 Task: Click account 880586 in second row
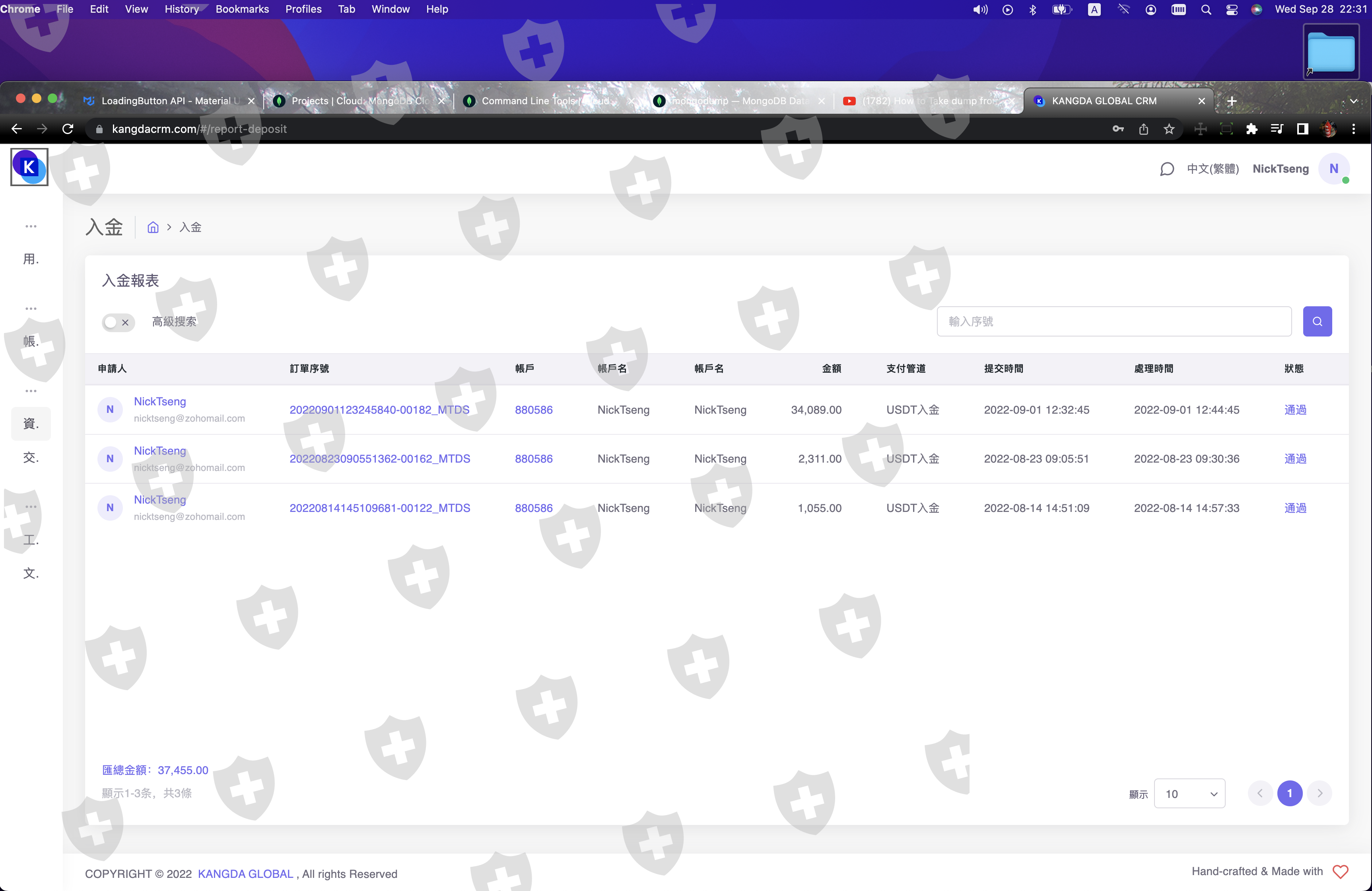(x=533, y=459)
